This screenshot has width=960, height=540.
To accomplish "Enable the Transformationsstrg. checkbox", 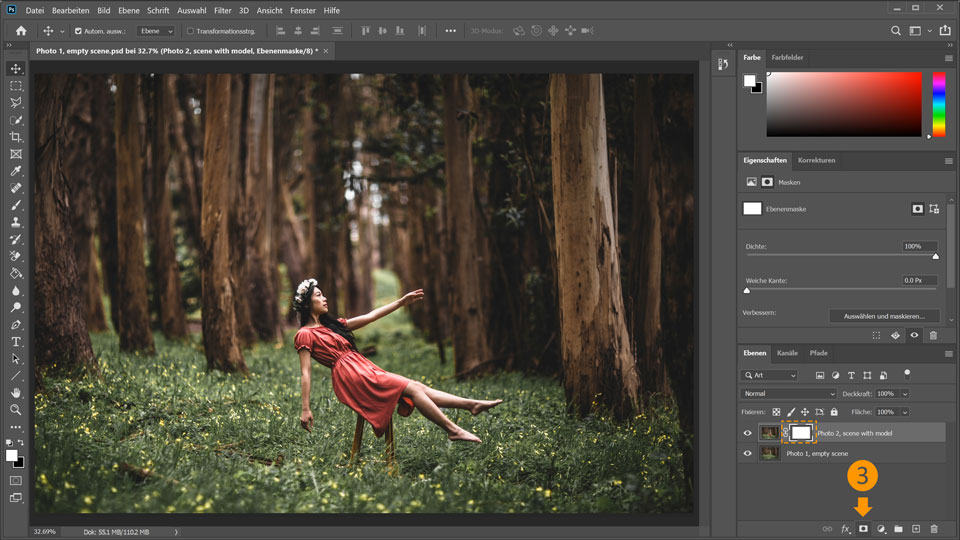I will [190, 31].
